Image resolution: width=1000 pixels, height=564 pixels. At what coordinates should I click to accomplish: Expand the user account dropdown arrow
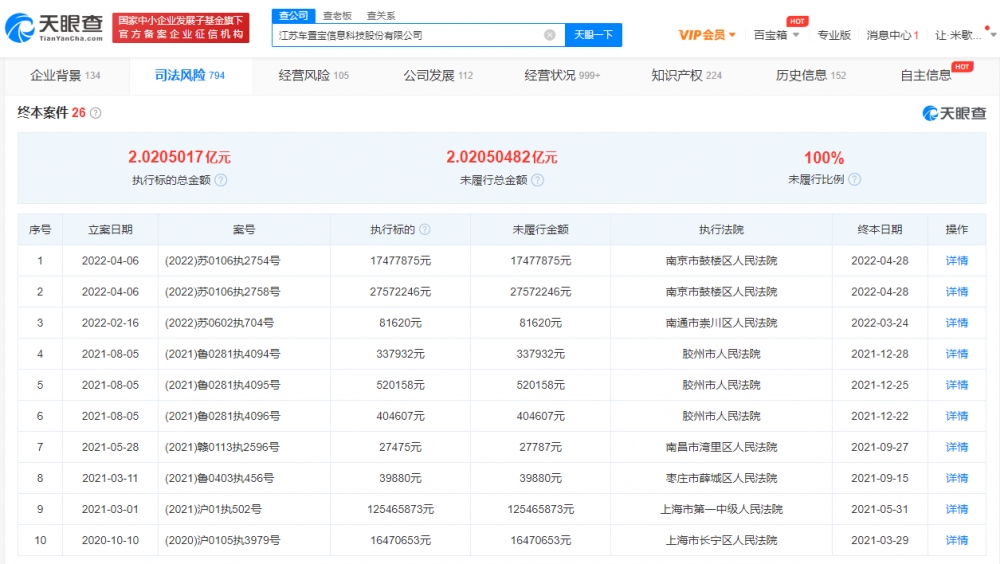pyautogui.click(x=994, y=35)
